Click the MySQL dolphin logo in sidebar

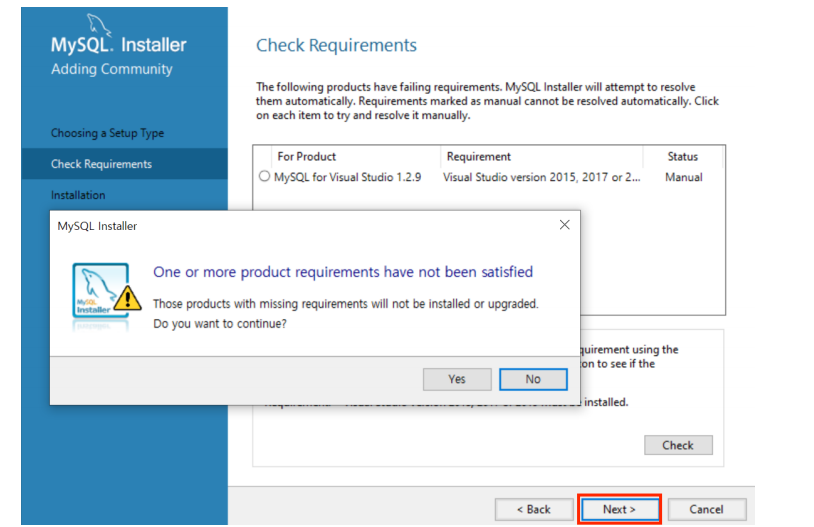coord(98,24)
